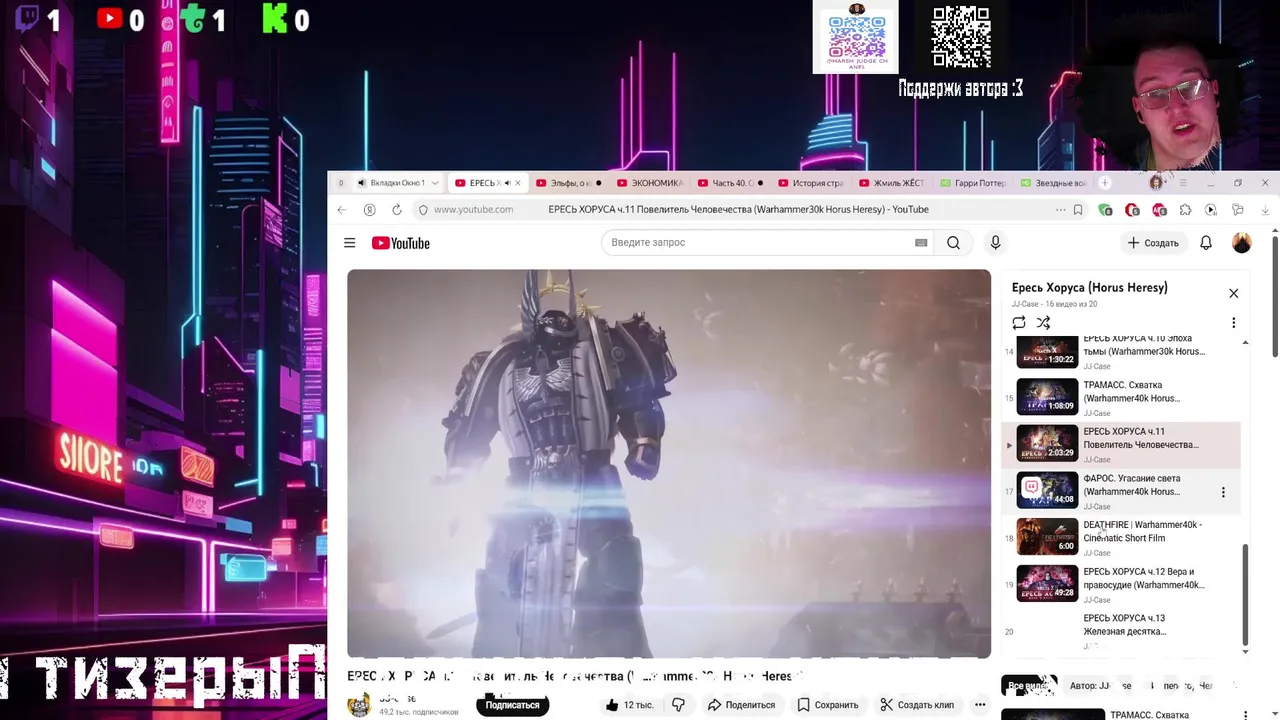Click the playlist panel scrollbar

pyautogui.click(x=1245, y=595)
